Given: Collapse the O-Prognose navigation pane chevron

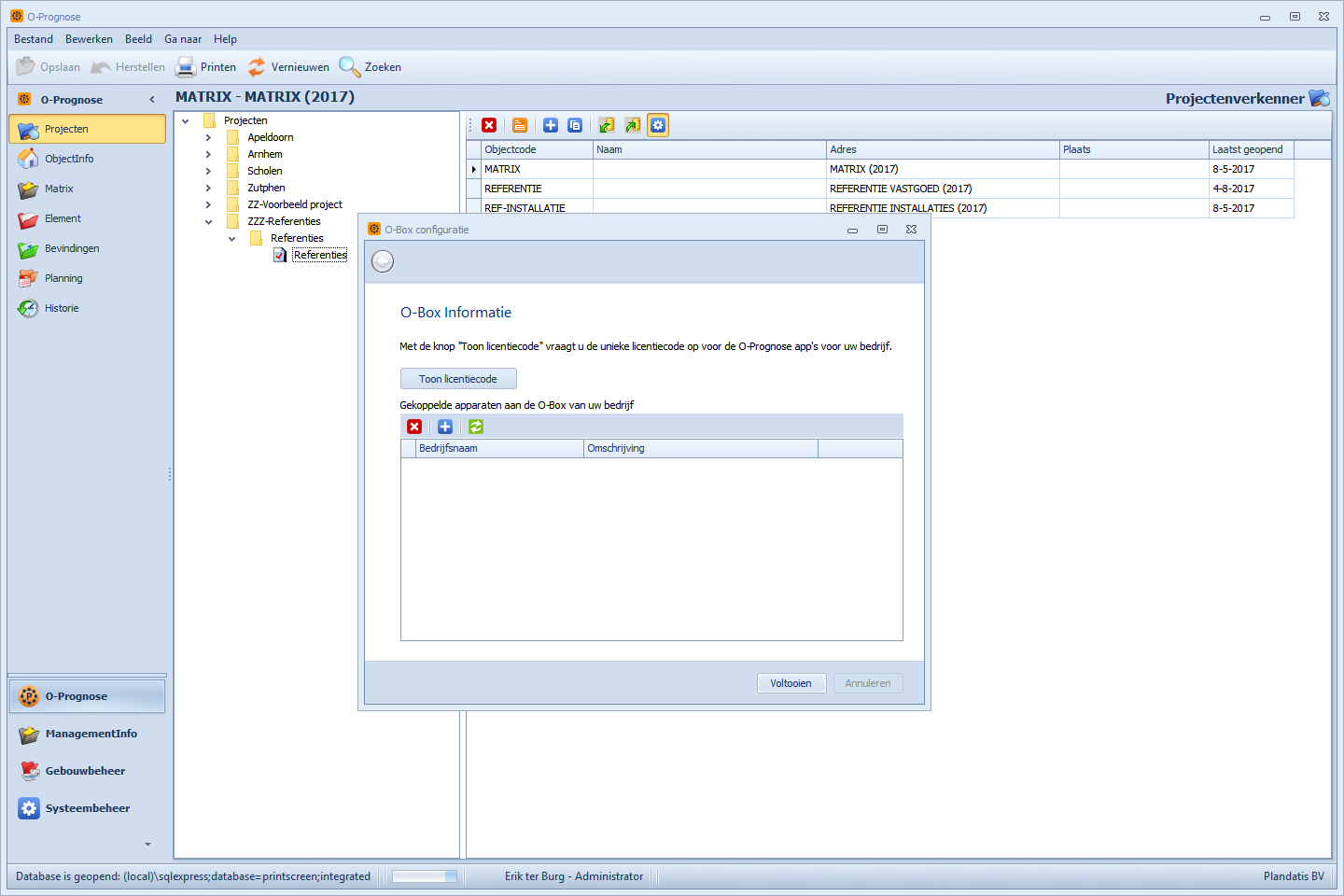Looking at the screenshot, I should tap(152, 100).
